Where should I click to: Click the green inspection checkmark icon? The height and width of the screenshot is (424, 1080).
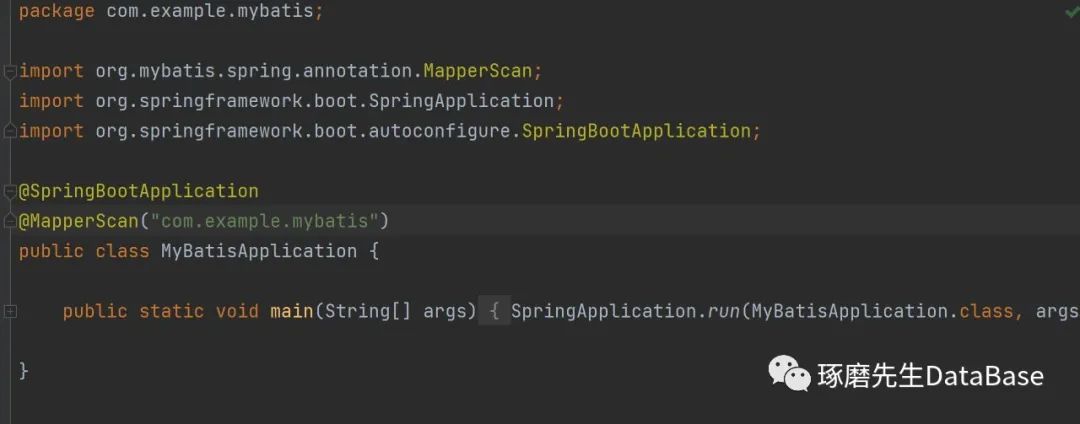click(x=1071, y=12)
